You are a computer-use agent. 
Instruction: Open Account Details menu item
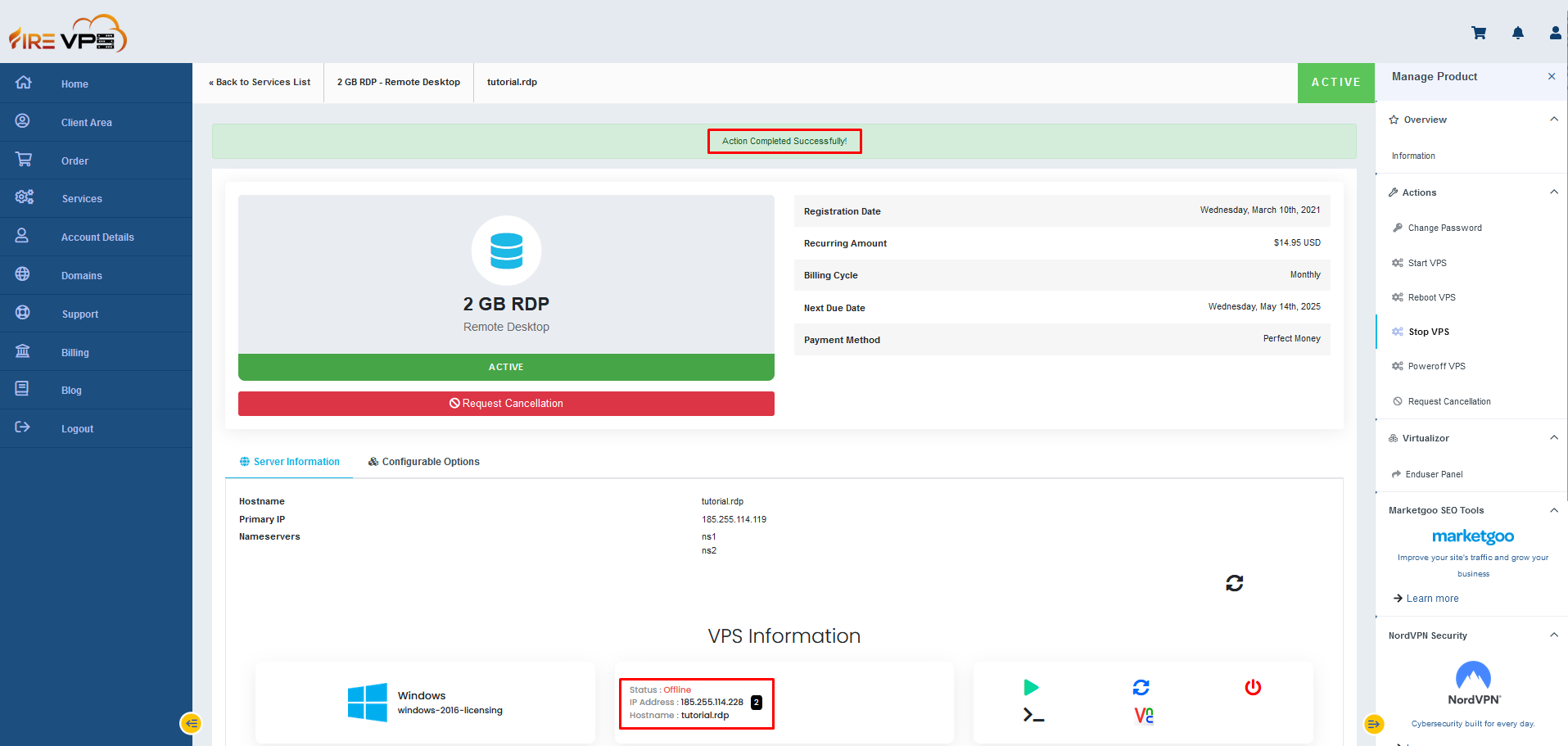pos(97,237)
